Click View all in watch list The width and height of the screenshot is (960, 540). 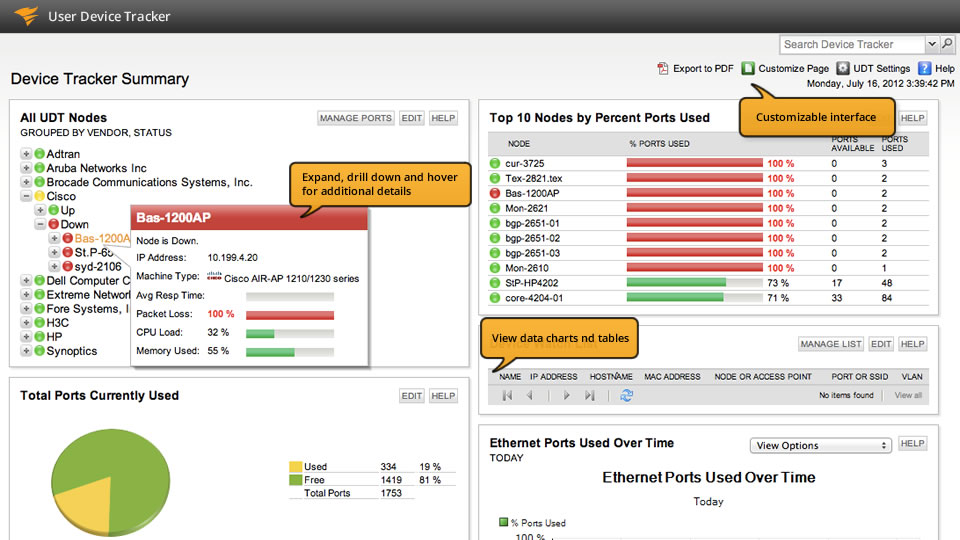908,396
